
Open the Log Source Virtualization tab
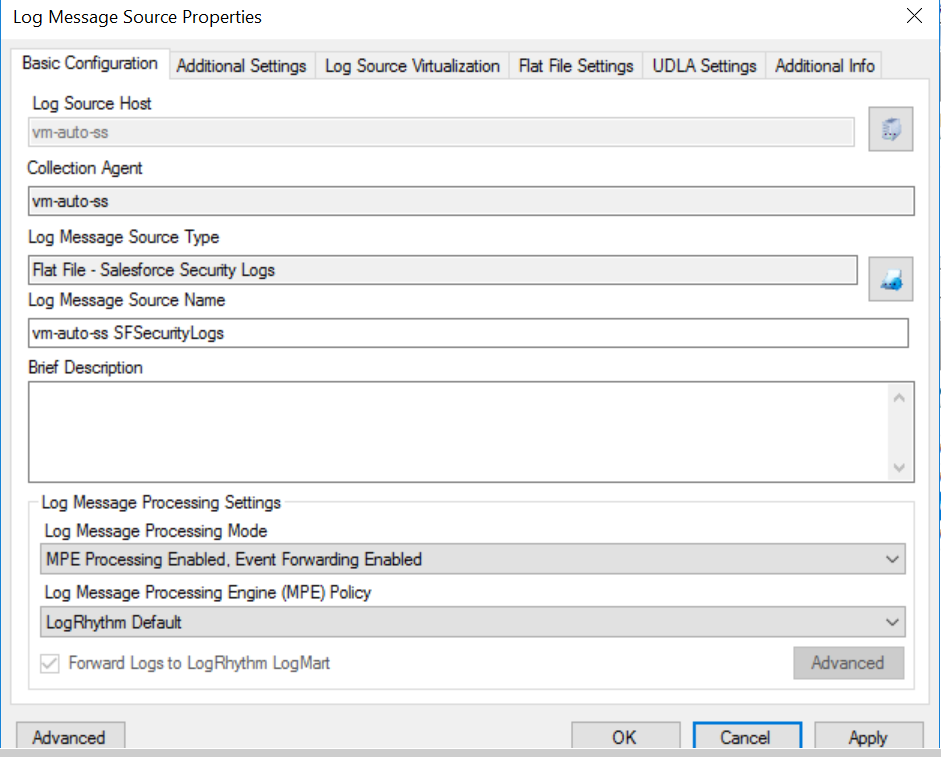(x=412, y=66)
